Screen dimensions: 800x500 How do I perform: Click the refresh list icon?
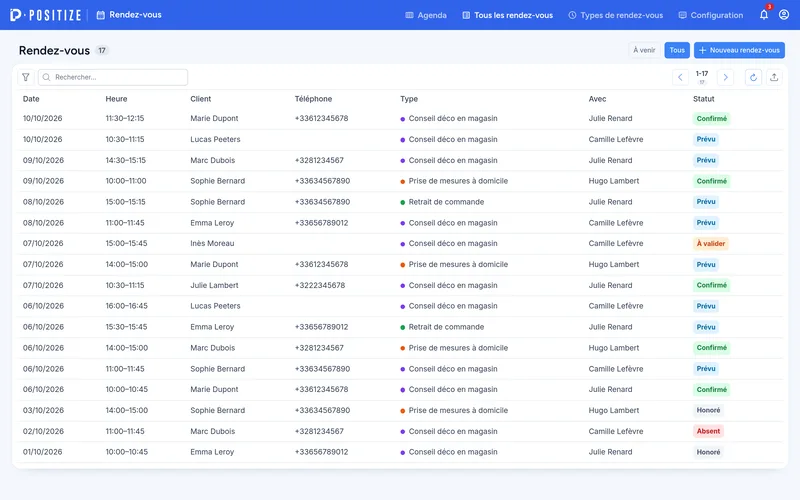(753, 78)
